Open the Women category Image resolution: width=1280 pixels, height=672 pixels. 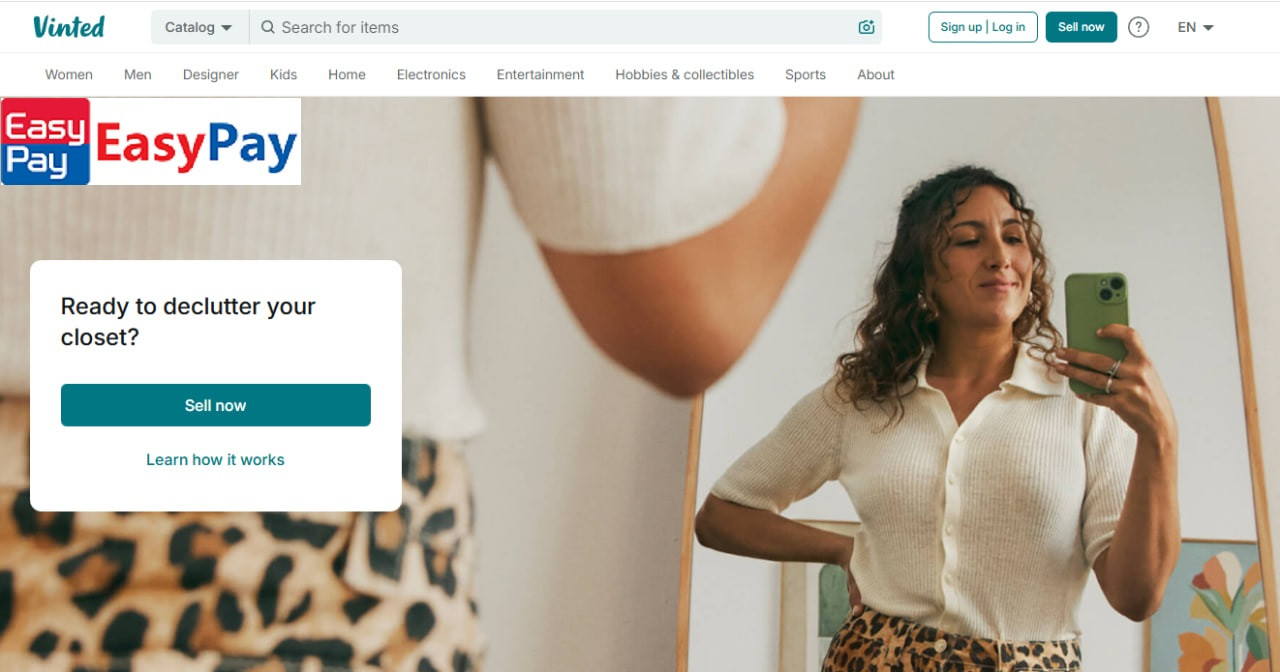point(69,75)
